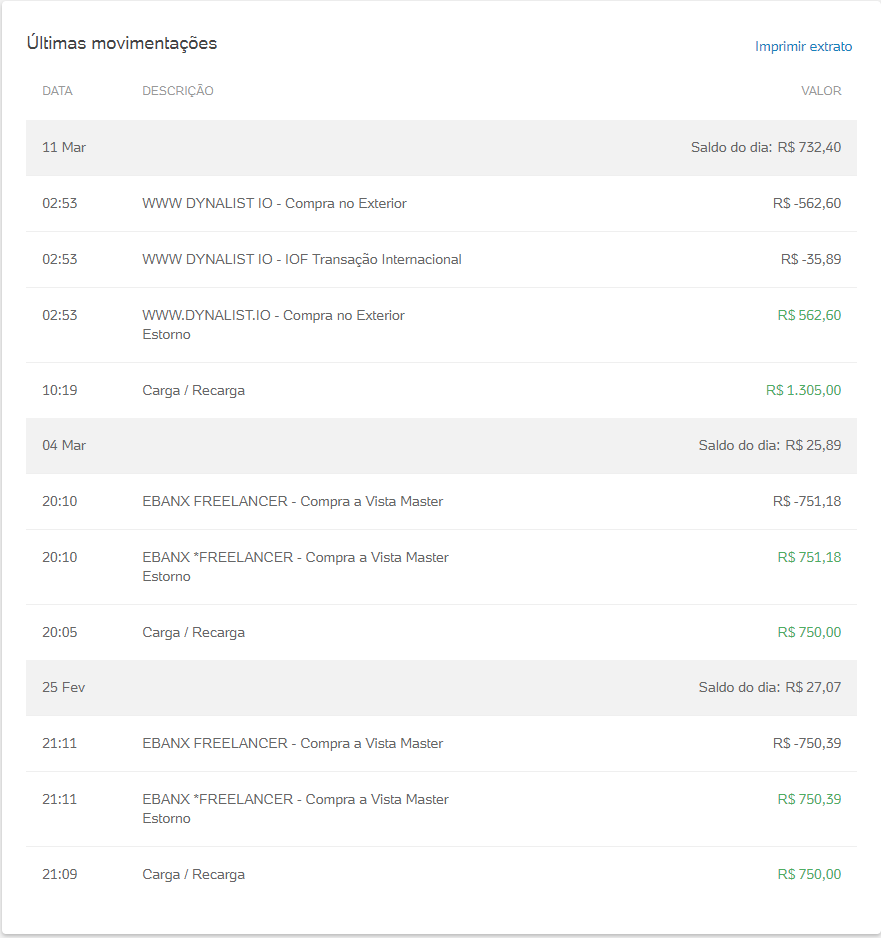This screenshot has height=938, width=881.
Task: Click the daily balance R$ 732,40
Action: [766, 148]
